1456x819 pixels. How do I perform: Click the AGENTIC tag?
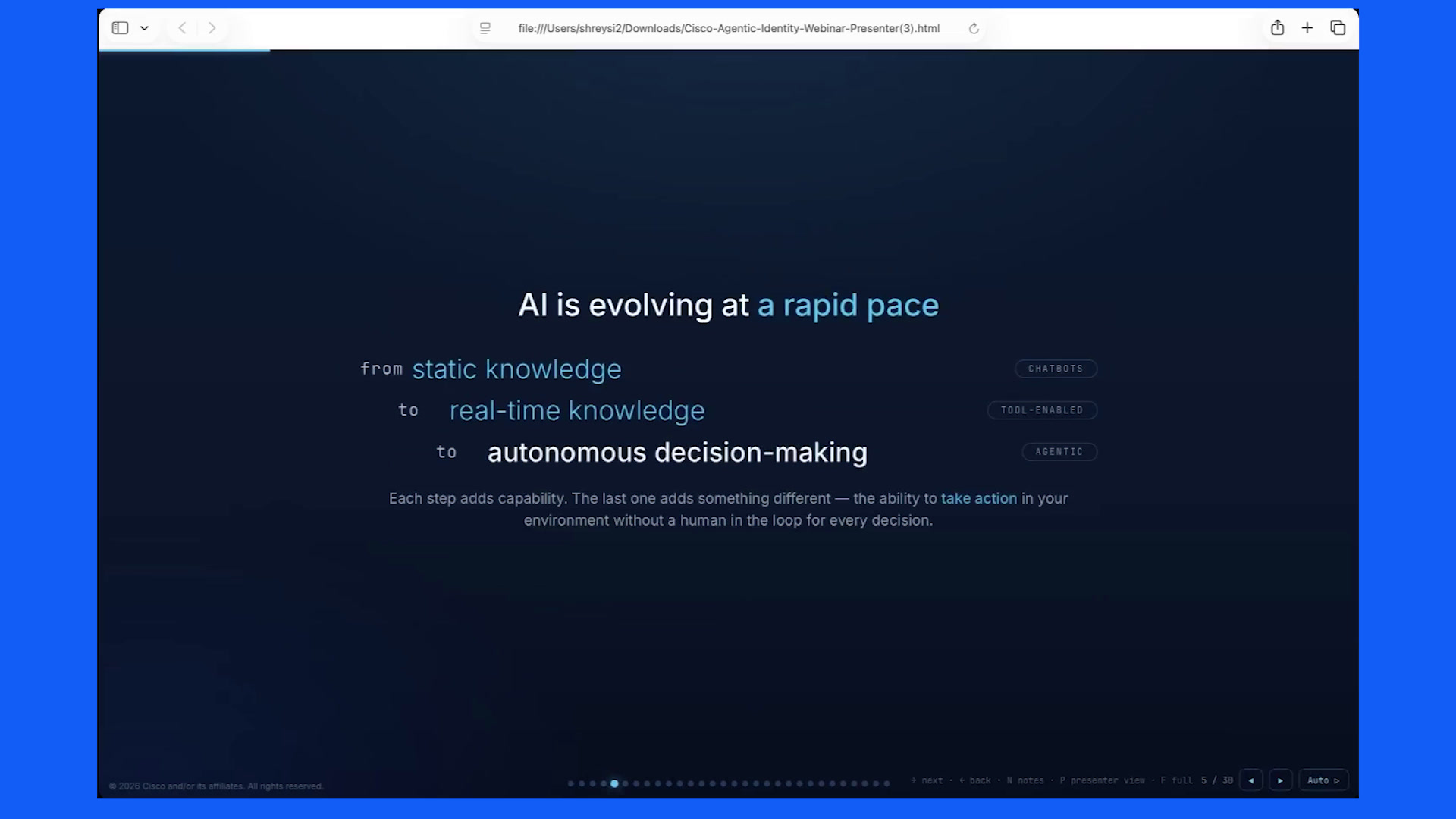(1059, 452)
